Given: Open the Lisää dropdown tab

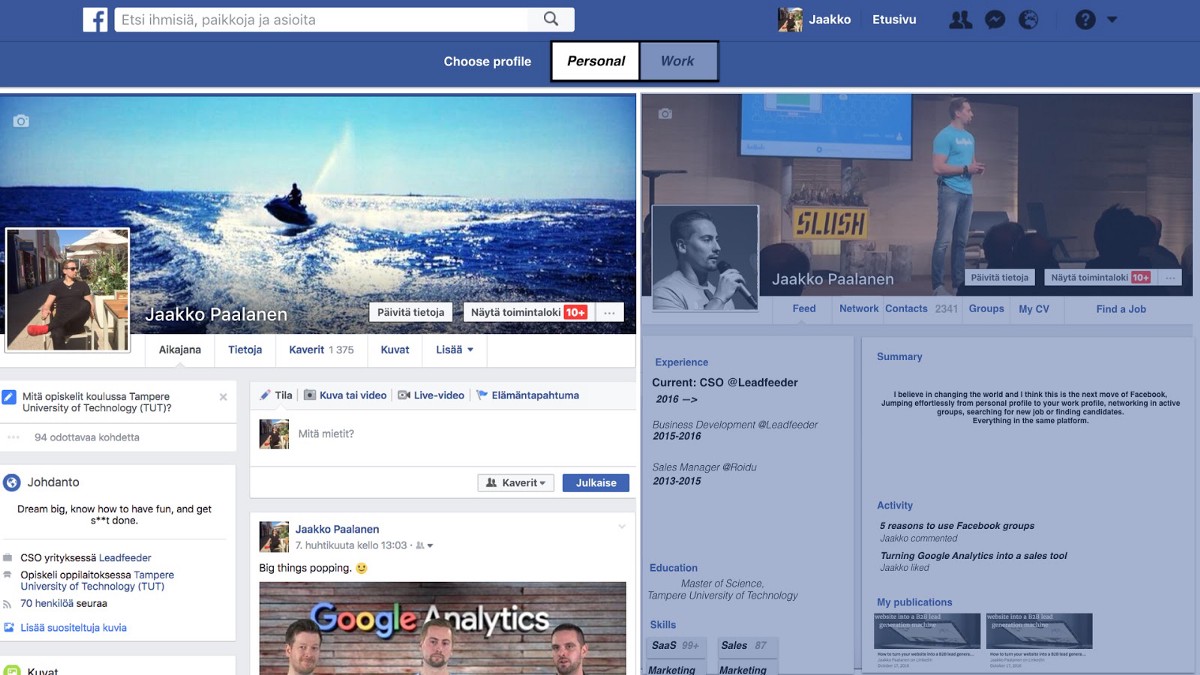Looking at the screenshot, I should 455,350.
